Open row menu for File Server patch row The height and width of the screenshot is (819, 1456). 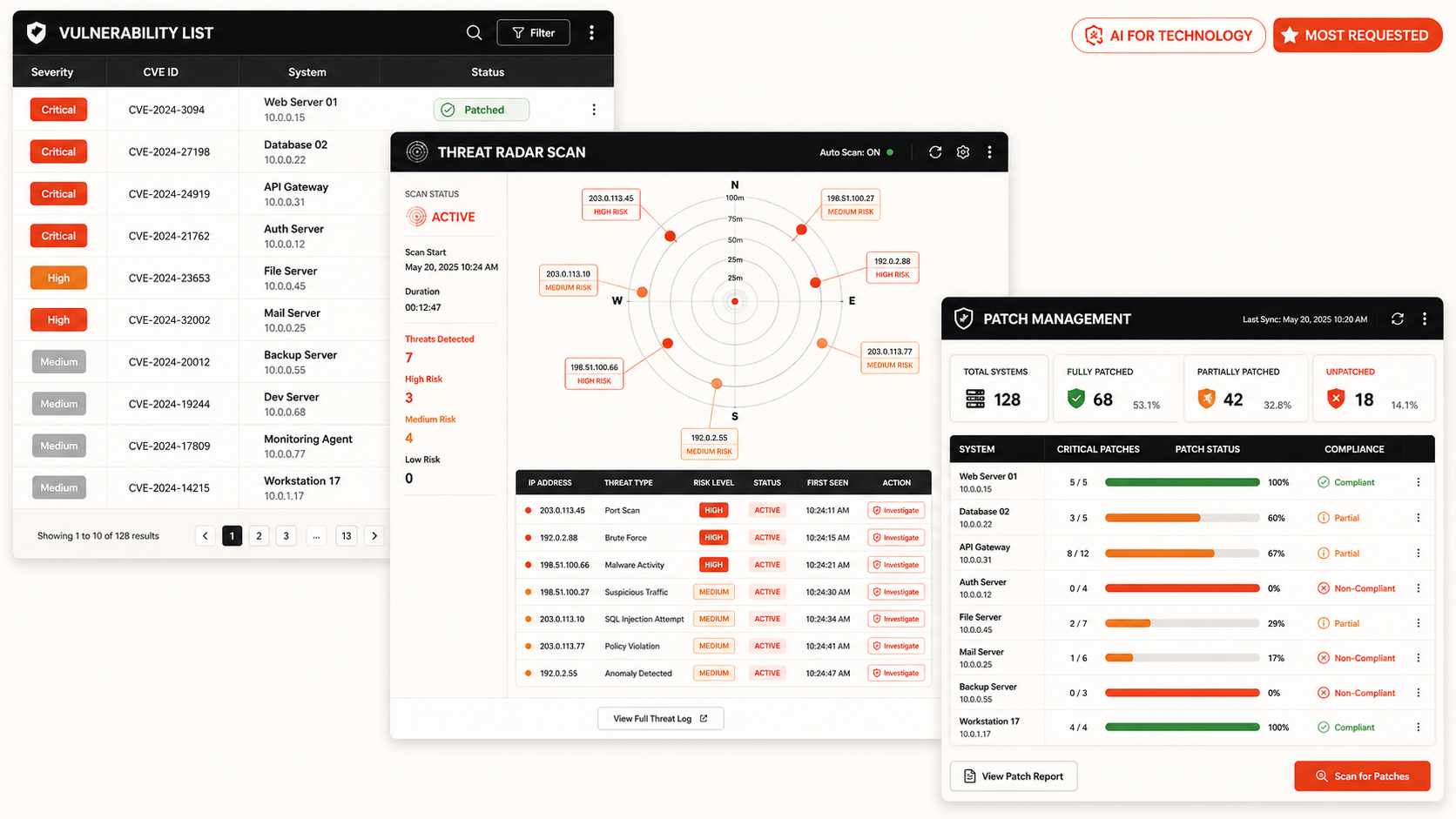click(x=1418, y=623)
